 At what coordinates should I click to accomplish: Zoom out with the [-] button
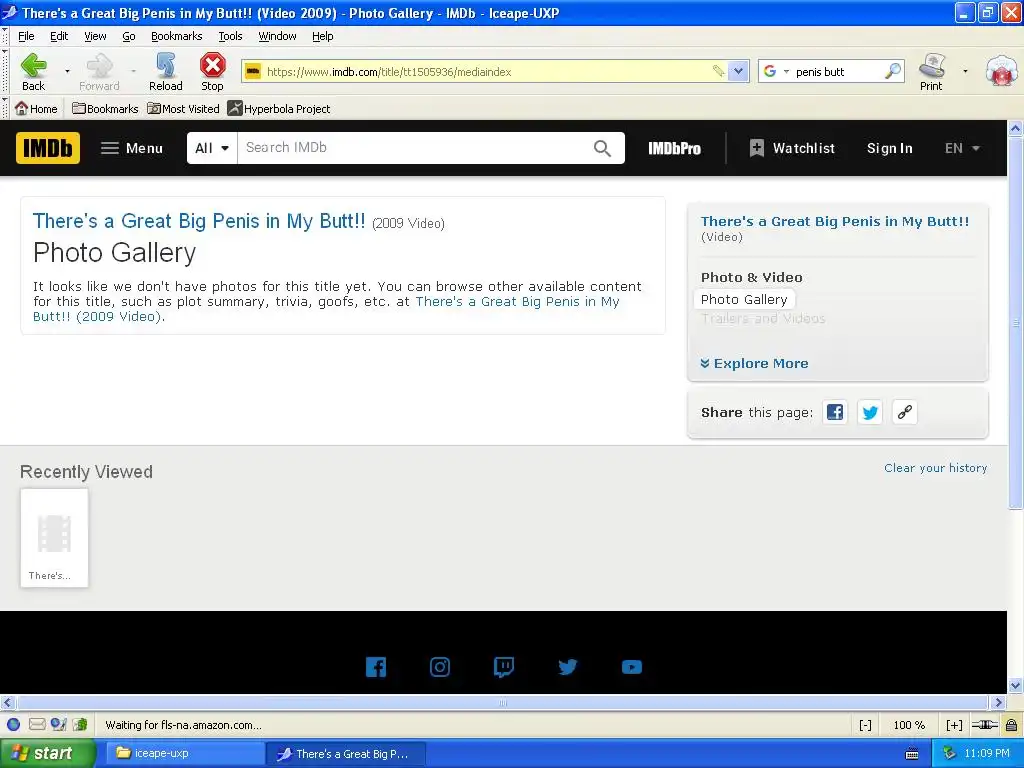click(x=865, y=725)
